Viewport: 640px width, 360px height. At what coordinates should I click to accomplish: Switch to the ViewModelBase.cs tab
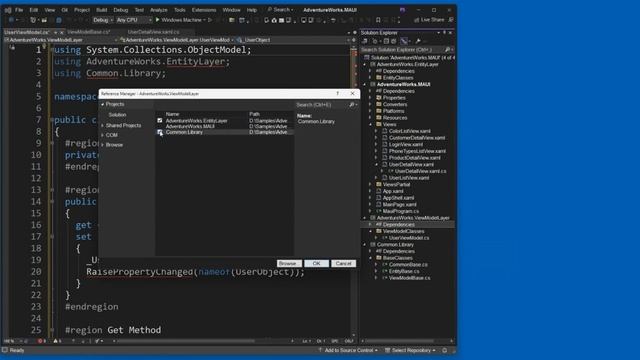point(89,32)
